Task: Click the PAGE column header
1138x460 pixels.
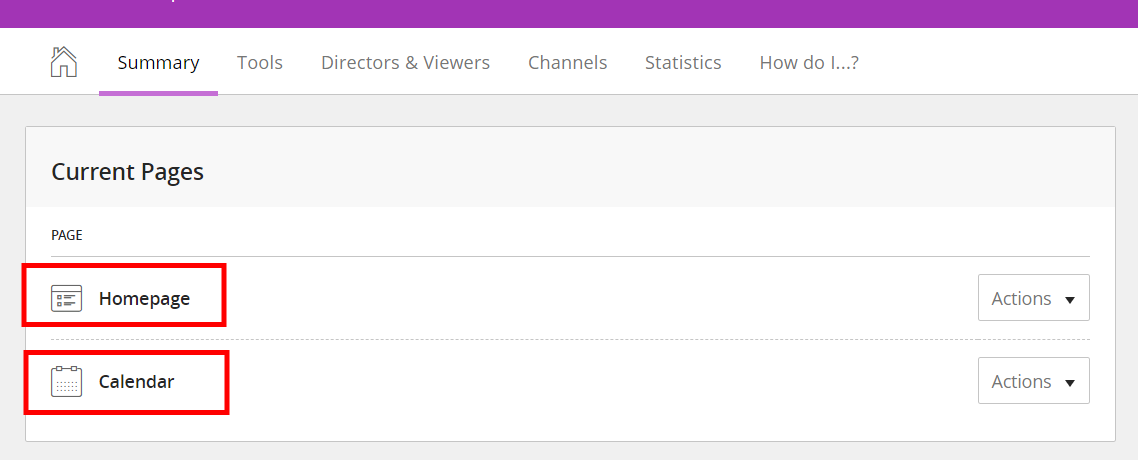Action: click(67, 235)
